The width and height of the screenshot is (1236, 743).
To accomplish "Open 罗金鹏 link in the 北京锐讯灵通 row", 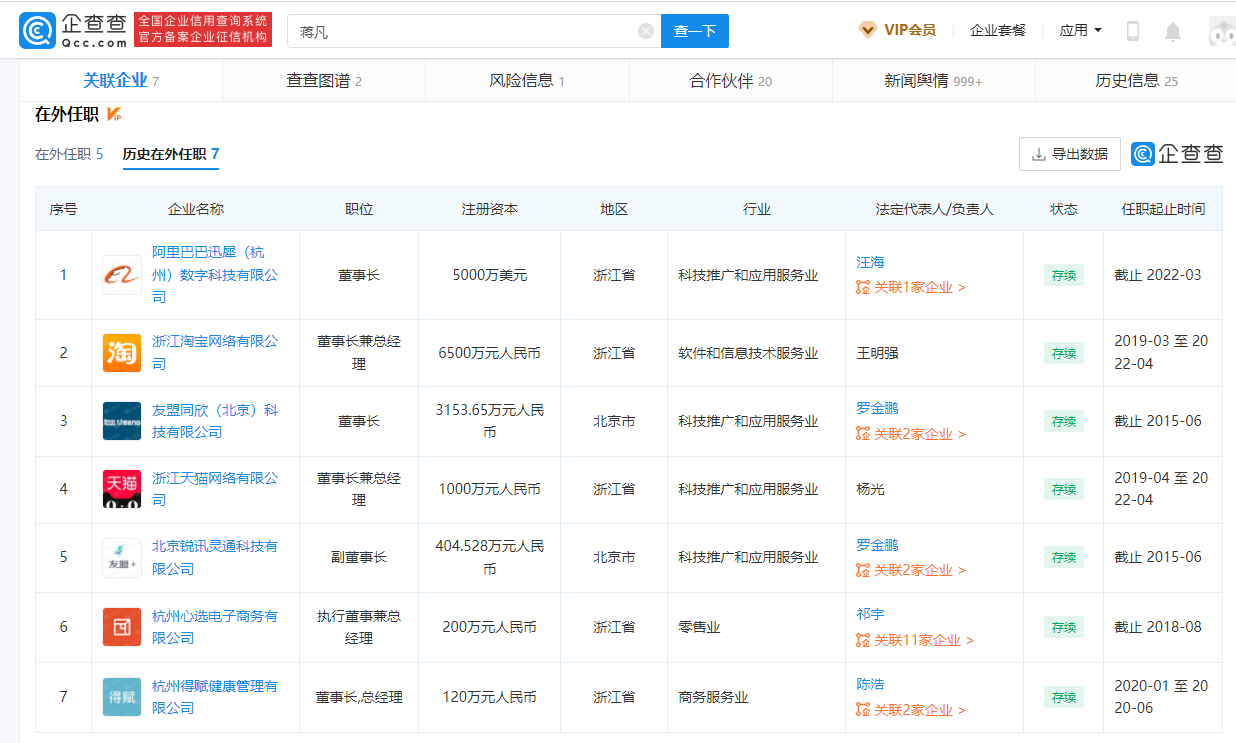I will pos(877,545).
